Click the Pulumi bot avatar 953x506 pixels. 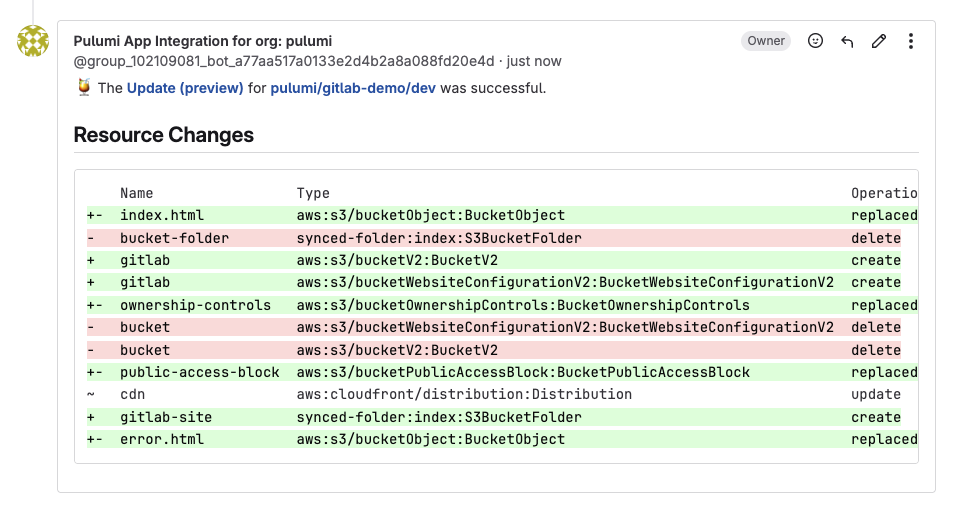tap(33, 41)
